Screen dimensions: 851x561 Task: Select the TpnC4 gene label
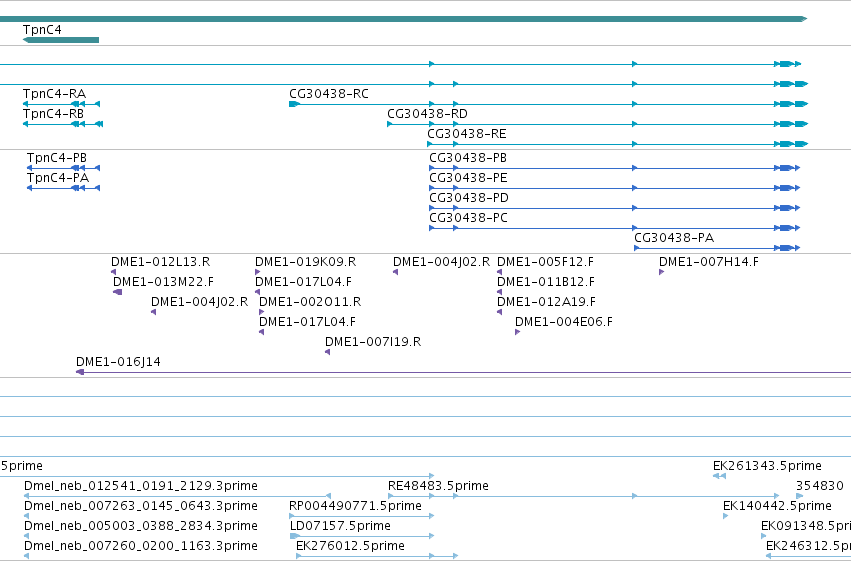point(42,30)
